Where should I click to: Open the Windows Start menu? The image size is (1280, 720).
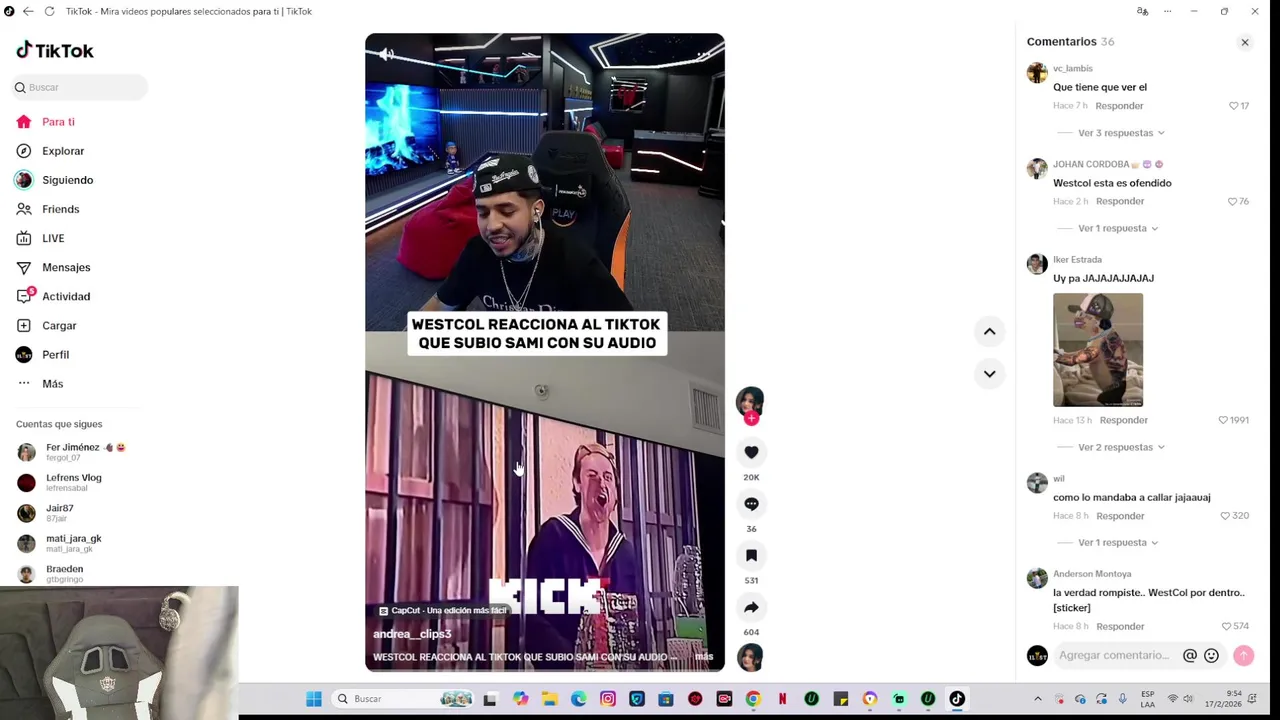314,699
